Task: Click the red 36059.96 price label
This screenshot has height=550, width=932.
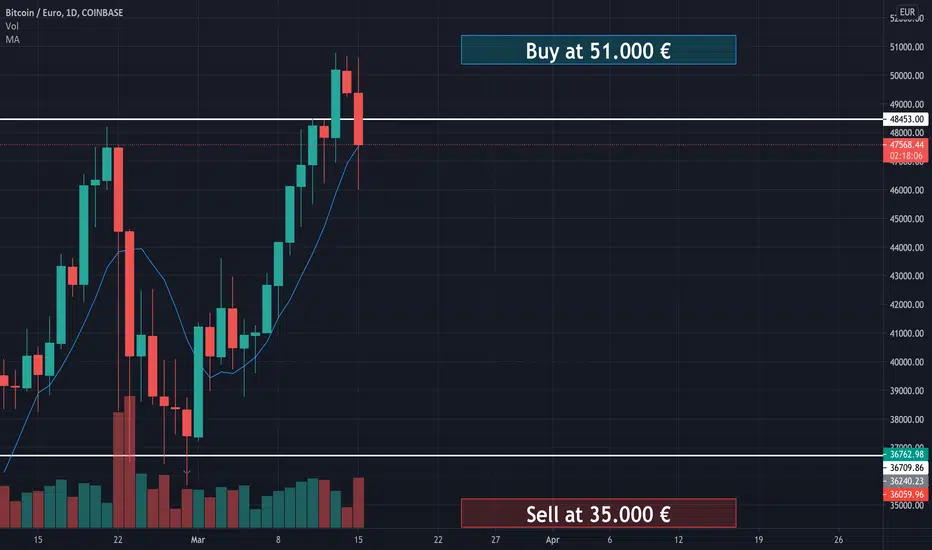Action: click(x=906, y=494)
